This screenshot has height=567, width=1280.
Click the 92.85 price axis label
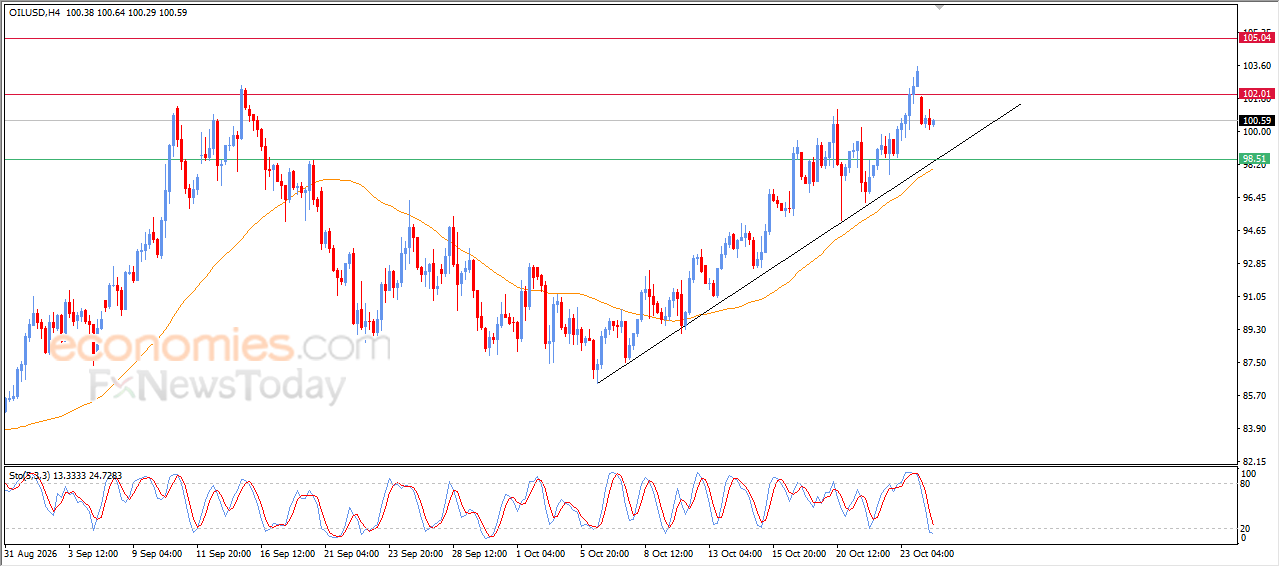[x=1254, y=264]
